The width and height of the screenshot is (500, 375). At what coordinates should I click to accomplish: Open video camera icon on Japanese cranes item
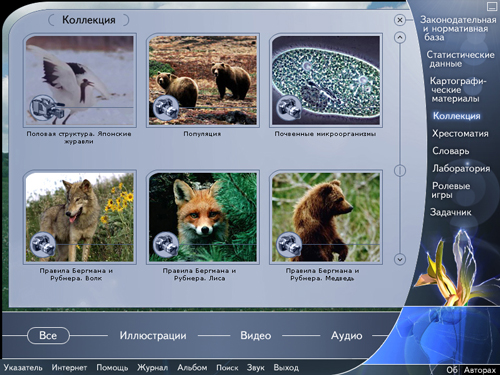[45, 108]
